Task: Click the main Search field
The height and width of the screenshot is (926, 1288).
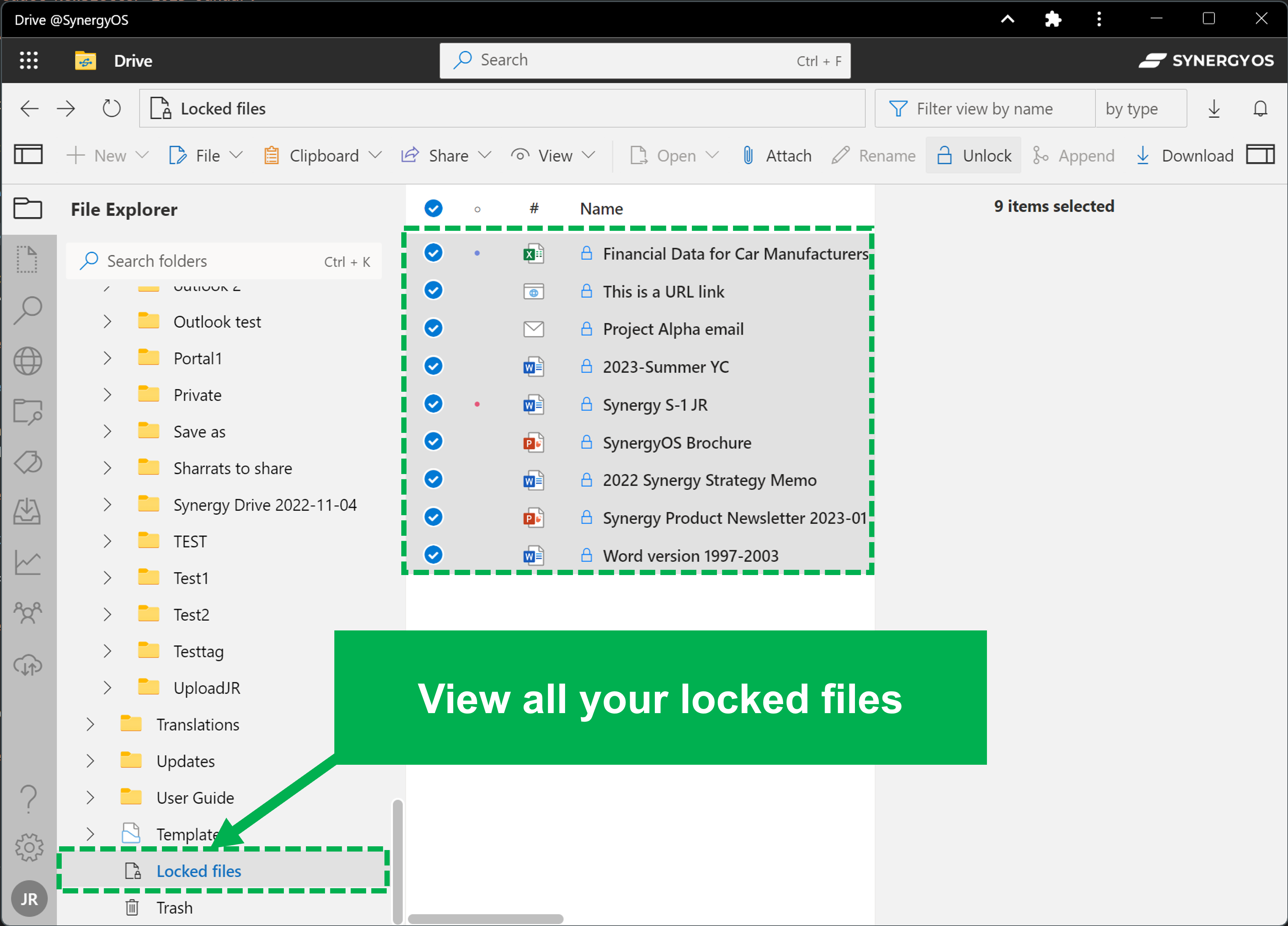Action: point(645,60)
